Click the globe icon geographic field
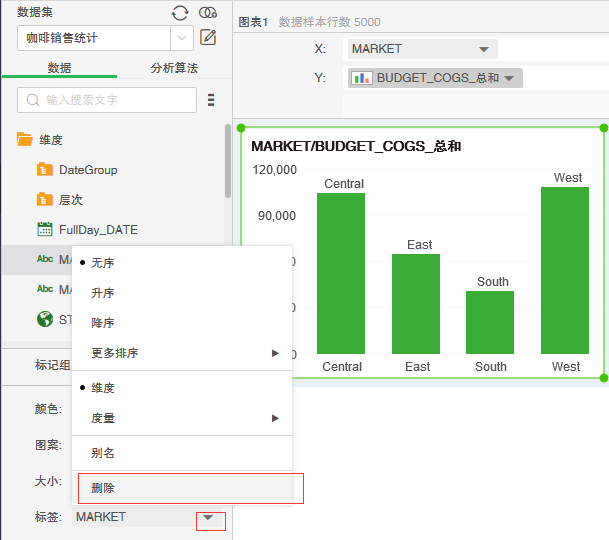Viewport: 609px width, 540px height. coord(45,320)
